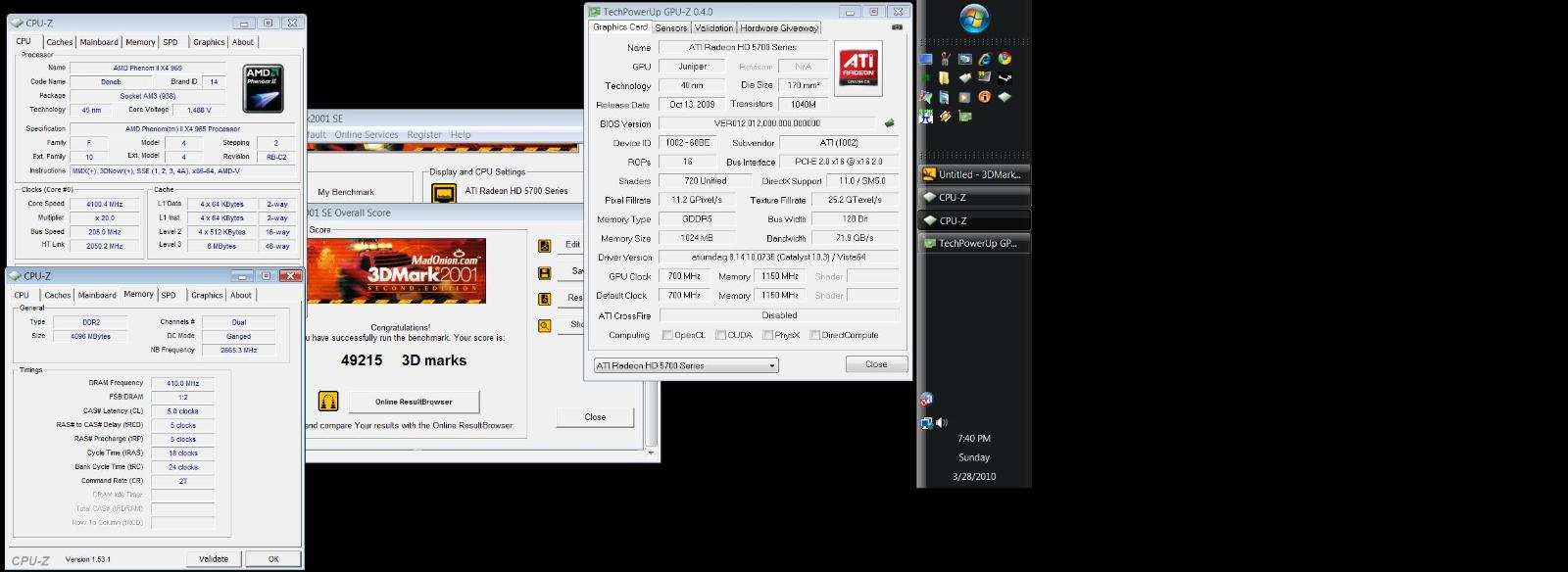
Task: Open Graphics tab in lower CPU-Z window
Action: tap(207, 295)
